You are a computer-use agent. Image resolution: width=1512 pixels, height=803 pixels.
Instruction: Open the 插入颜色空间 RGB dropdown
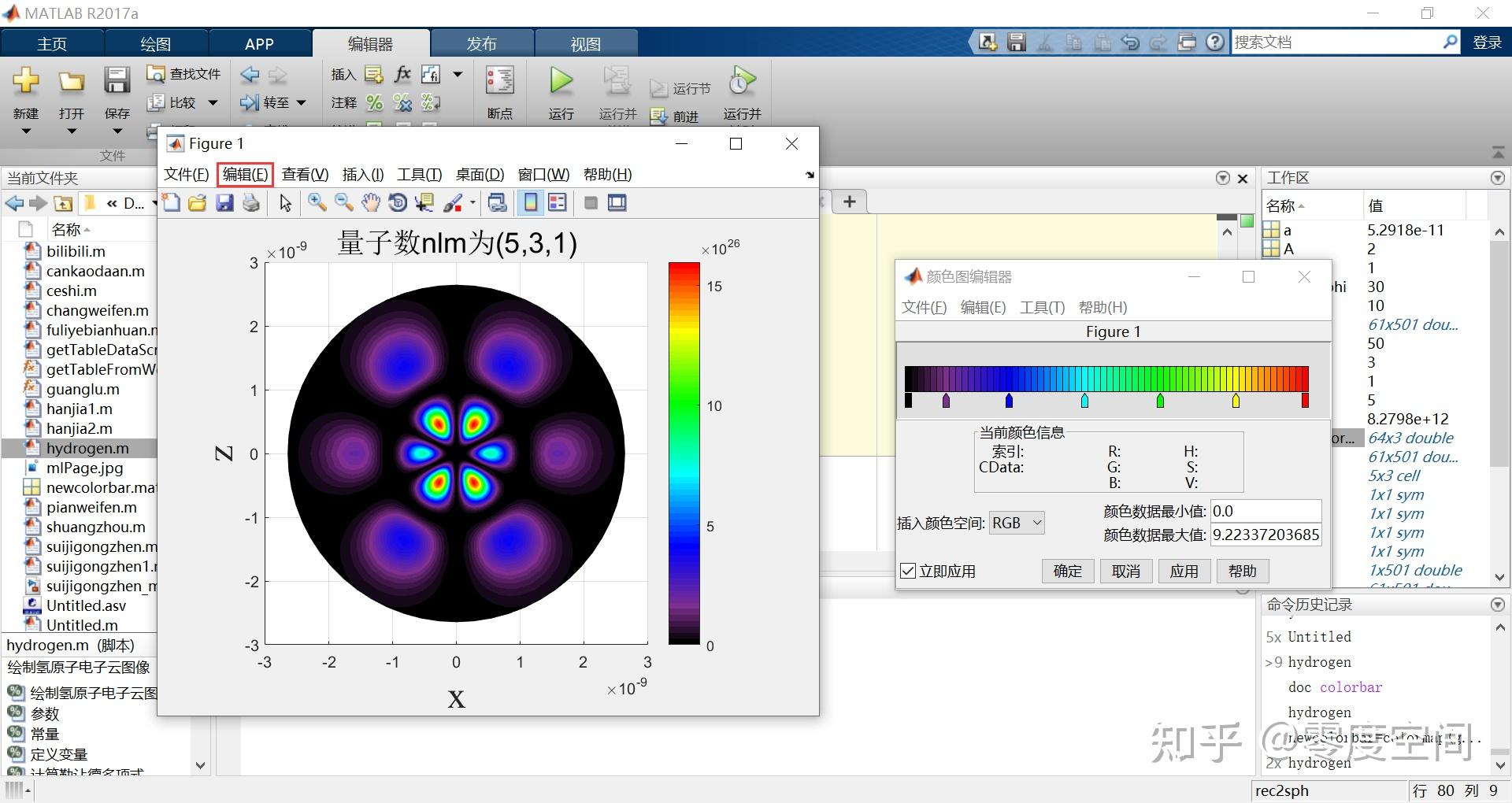(1017, 523)
